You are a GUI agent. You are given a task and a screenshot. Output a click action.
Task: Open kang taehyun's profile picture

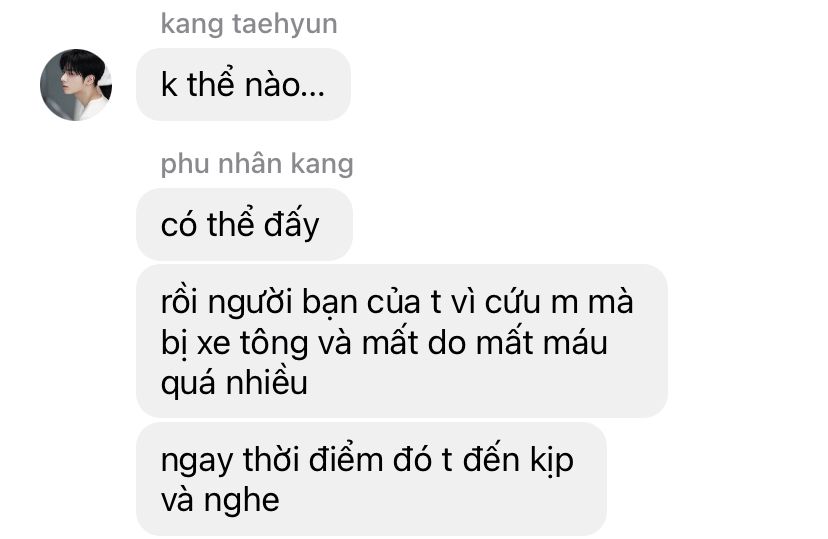click(x=76, y=84)
